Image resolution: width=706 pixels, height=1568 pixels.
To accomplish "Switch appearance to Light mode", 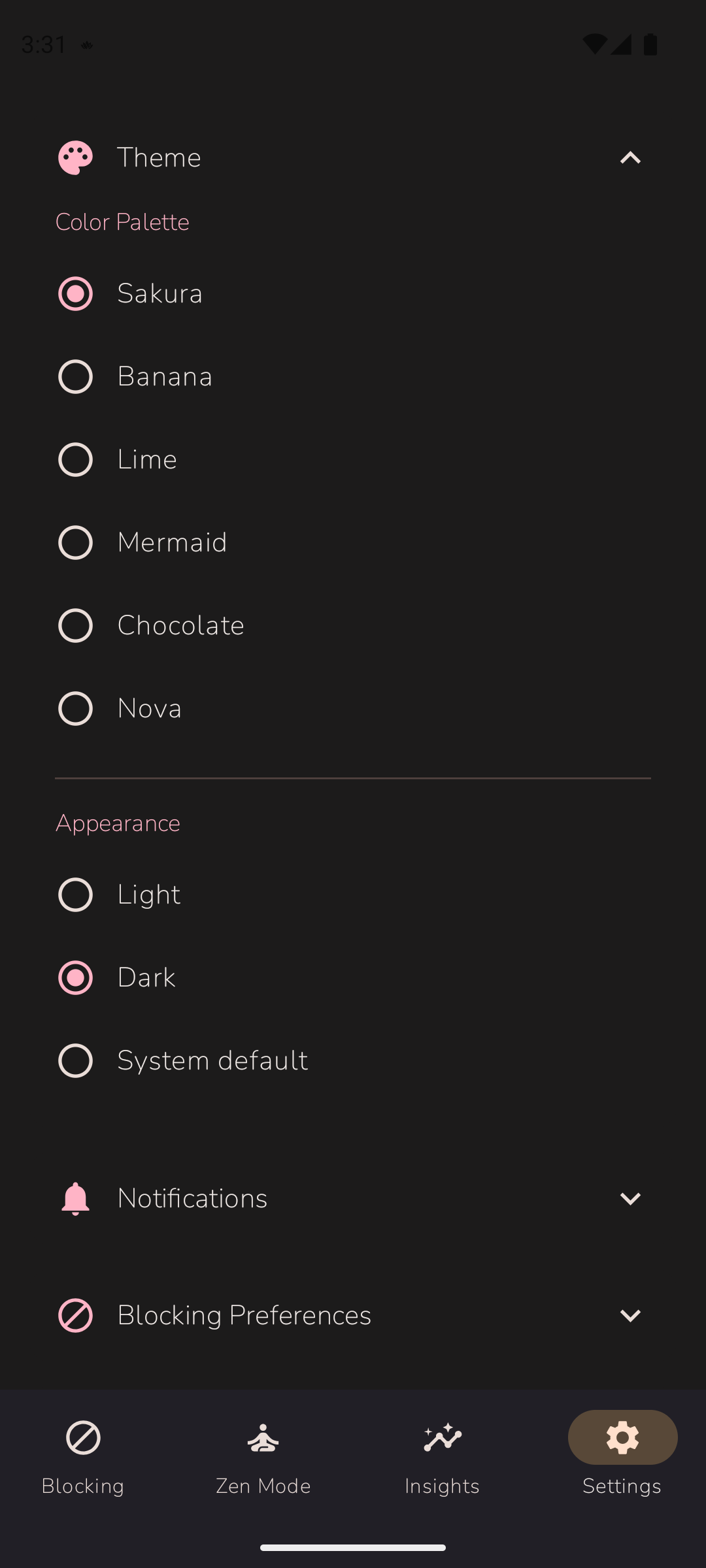I will 75,894.
